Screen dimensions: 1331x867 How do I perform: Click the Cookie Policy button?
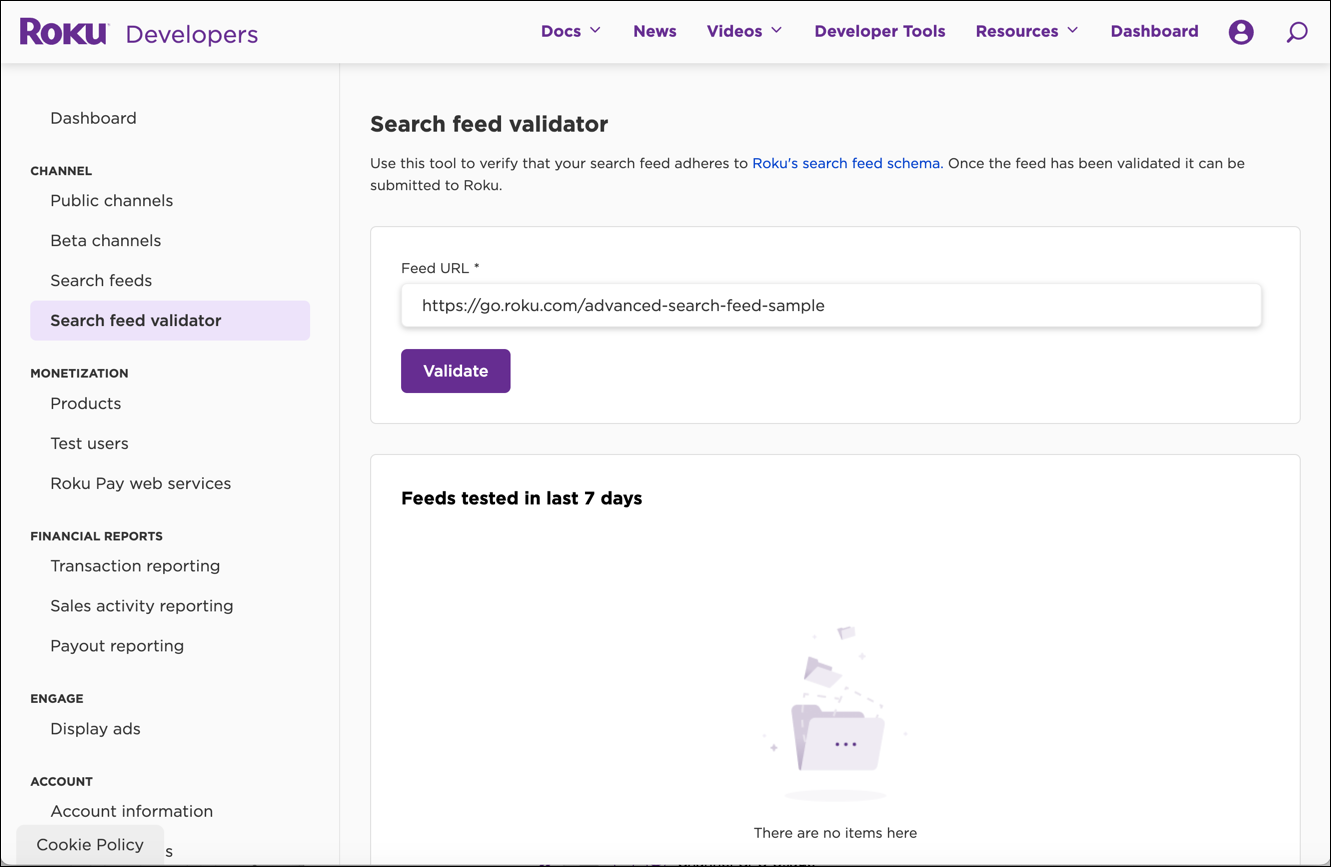[89, 844]
